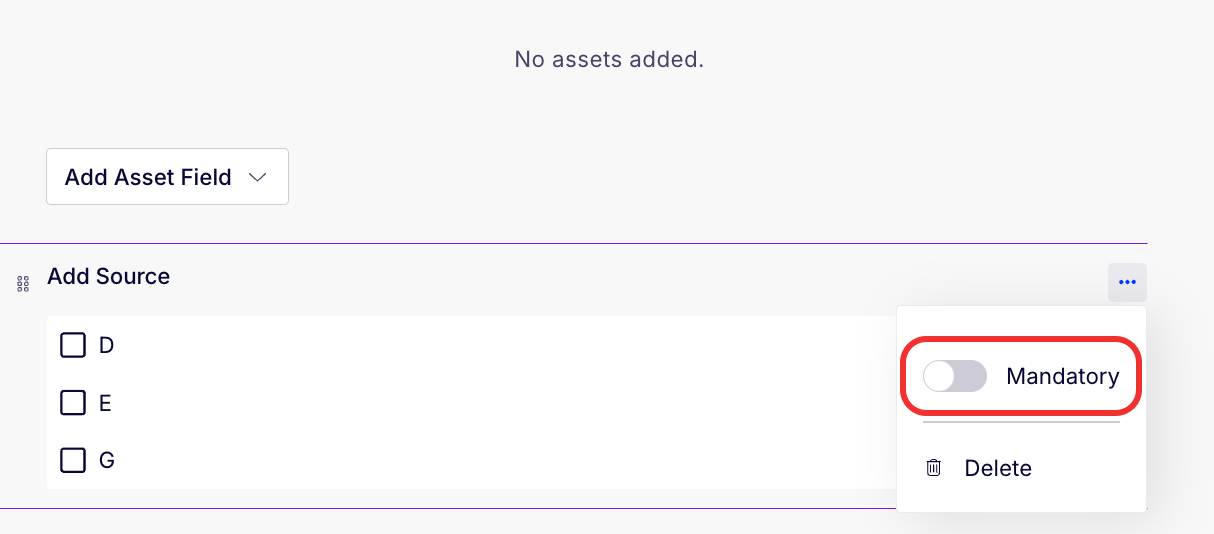Screen dimensions: 1214x534
Task: Select the E option label text
Action: click(105, 403)
